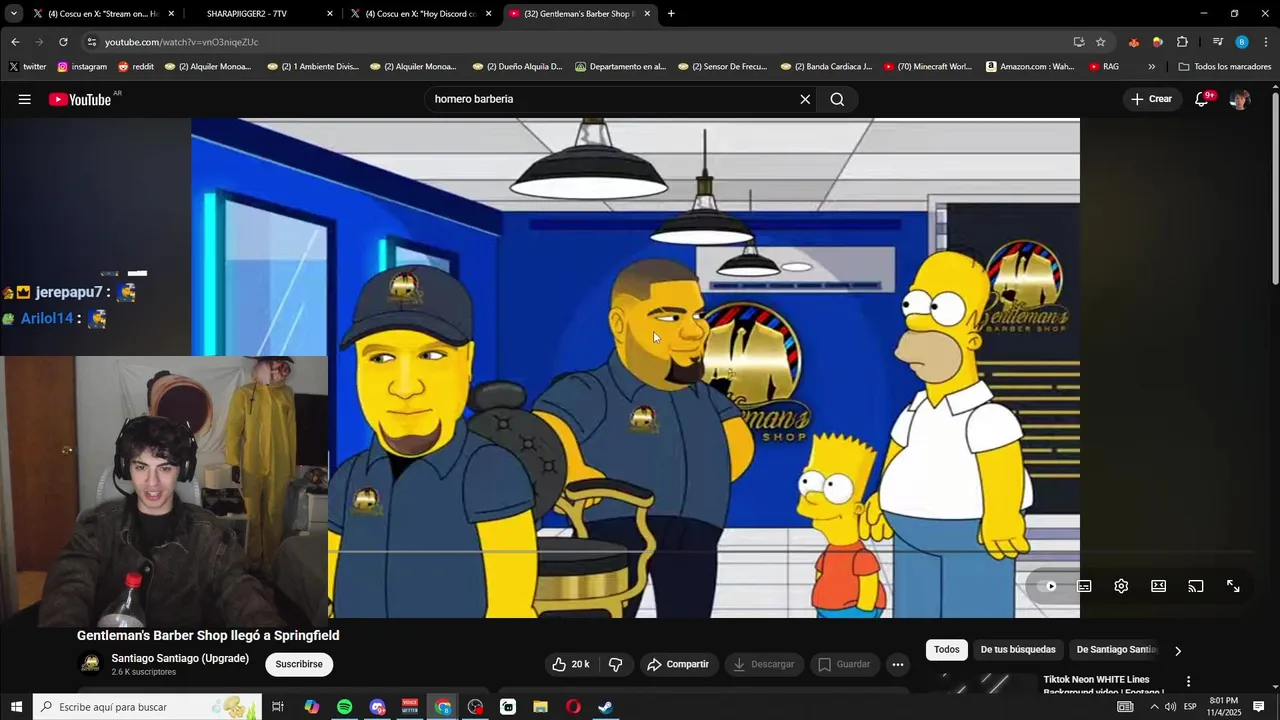Show hidden bookmarks with chevron

(1152, 67)
